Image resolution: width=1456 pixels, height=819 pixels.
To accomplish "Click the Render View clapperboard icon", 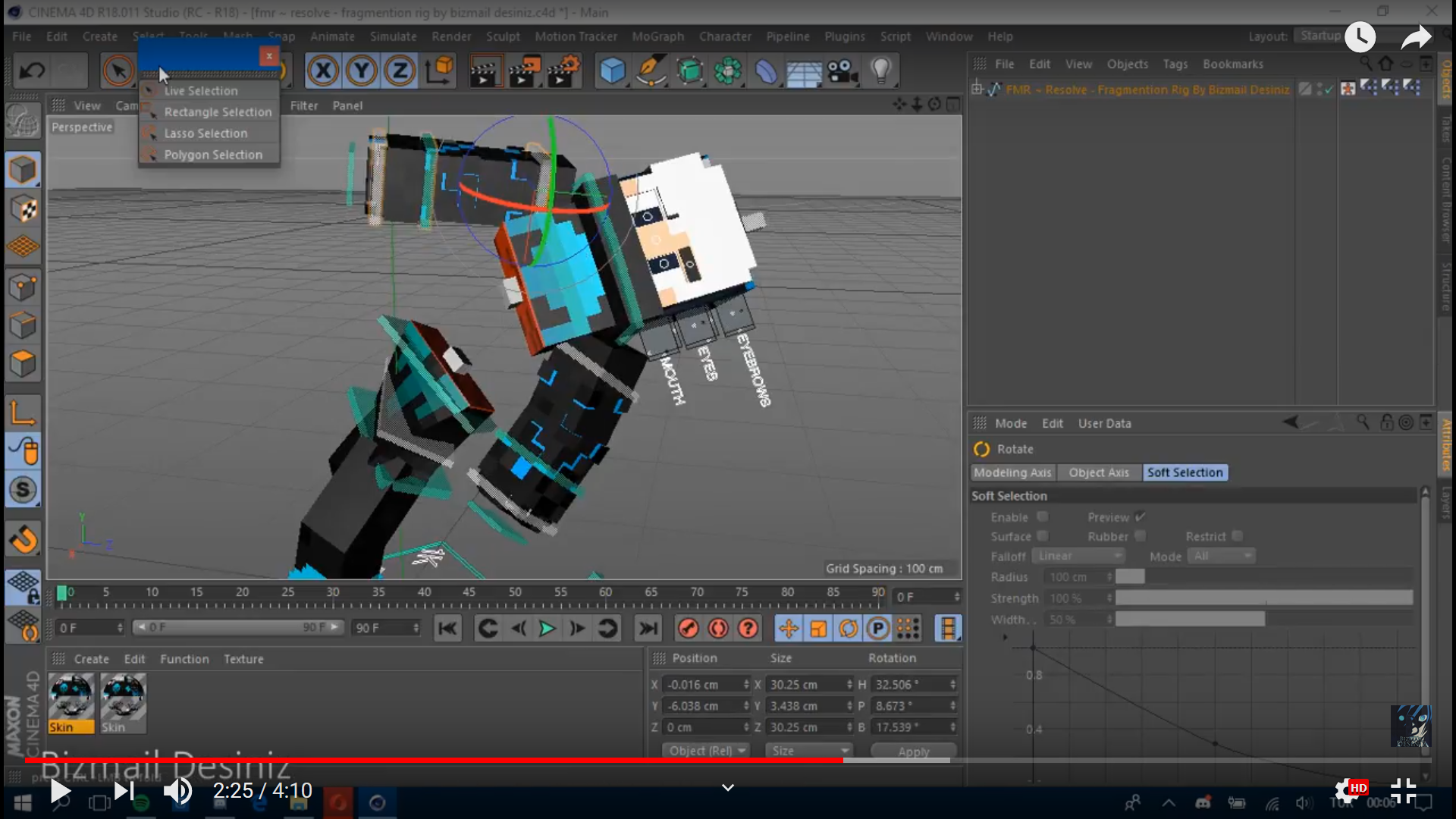I will point(485,71).
